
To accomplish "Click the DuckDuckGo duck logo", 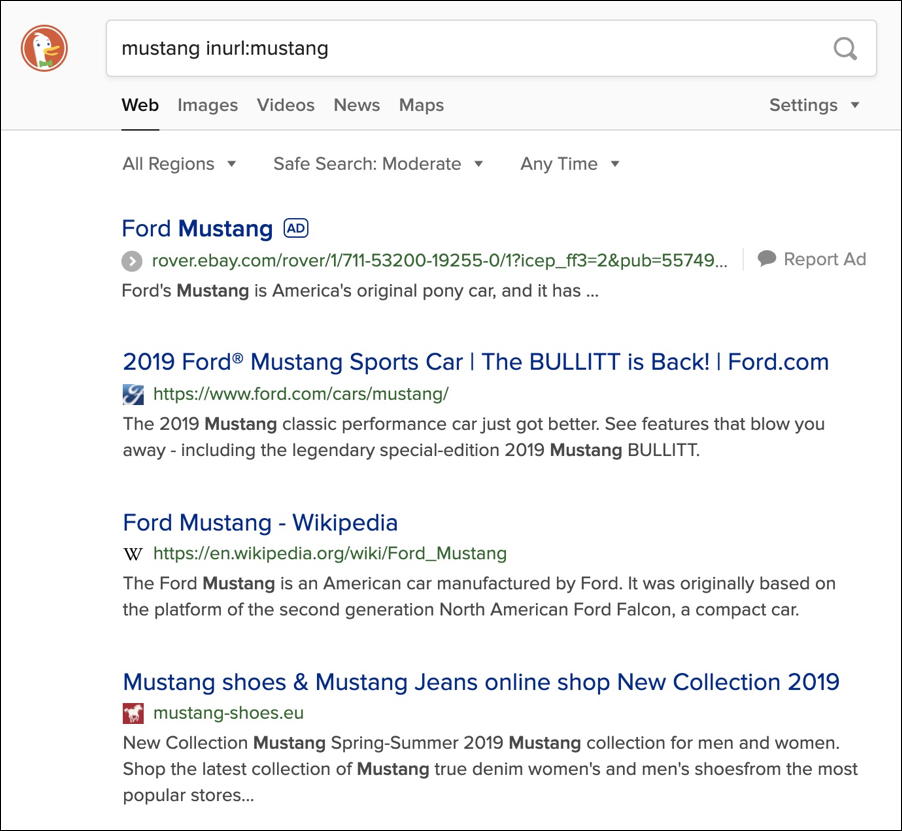I will [44, 48].
